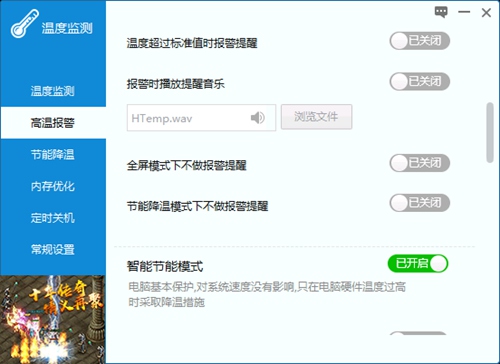The width and height of the screenshot is (500, 364).
Task: Select 常规设置 sidebar tab
Action: pos(53,249)
